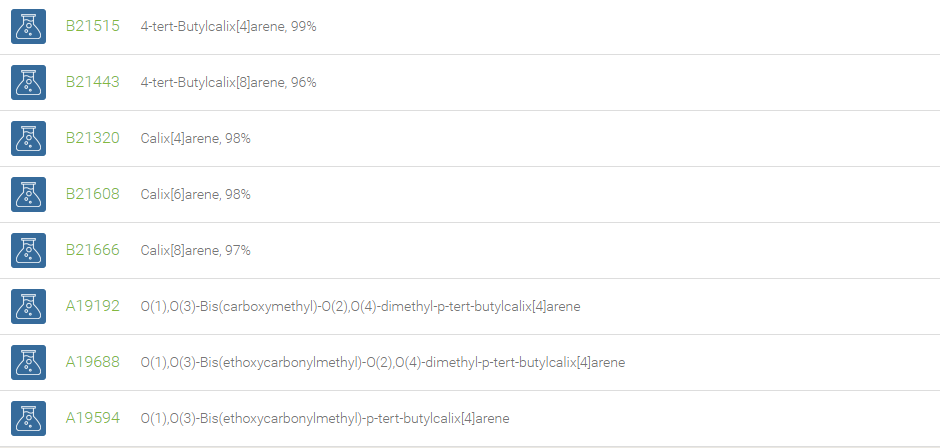Open the B21320 product link

tap(92, 138)
